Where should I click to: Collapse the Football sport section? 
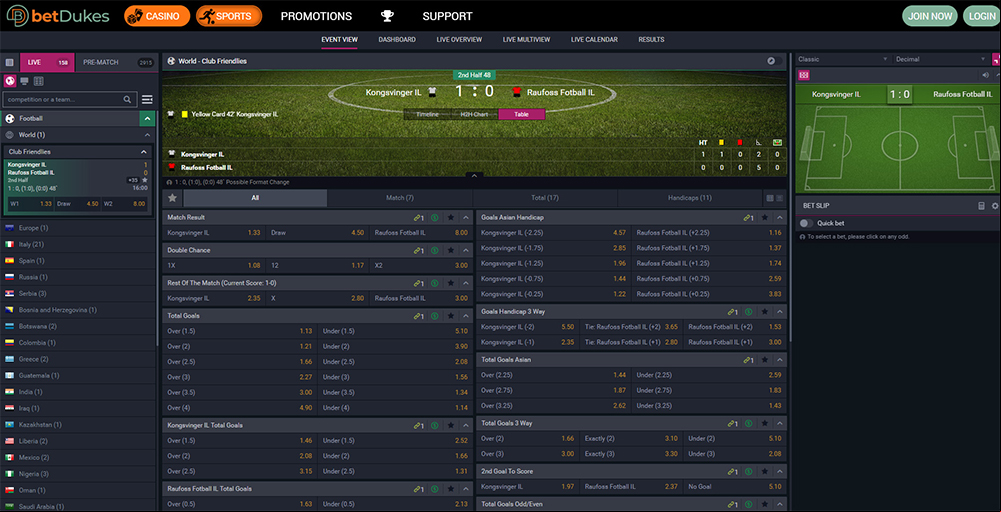click(147, 119)
